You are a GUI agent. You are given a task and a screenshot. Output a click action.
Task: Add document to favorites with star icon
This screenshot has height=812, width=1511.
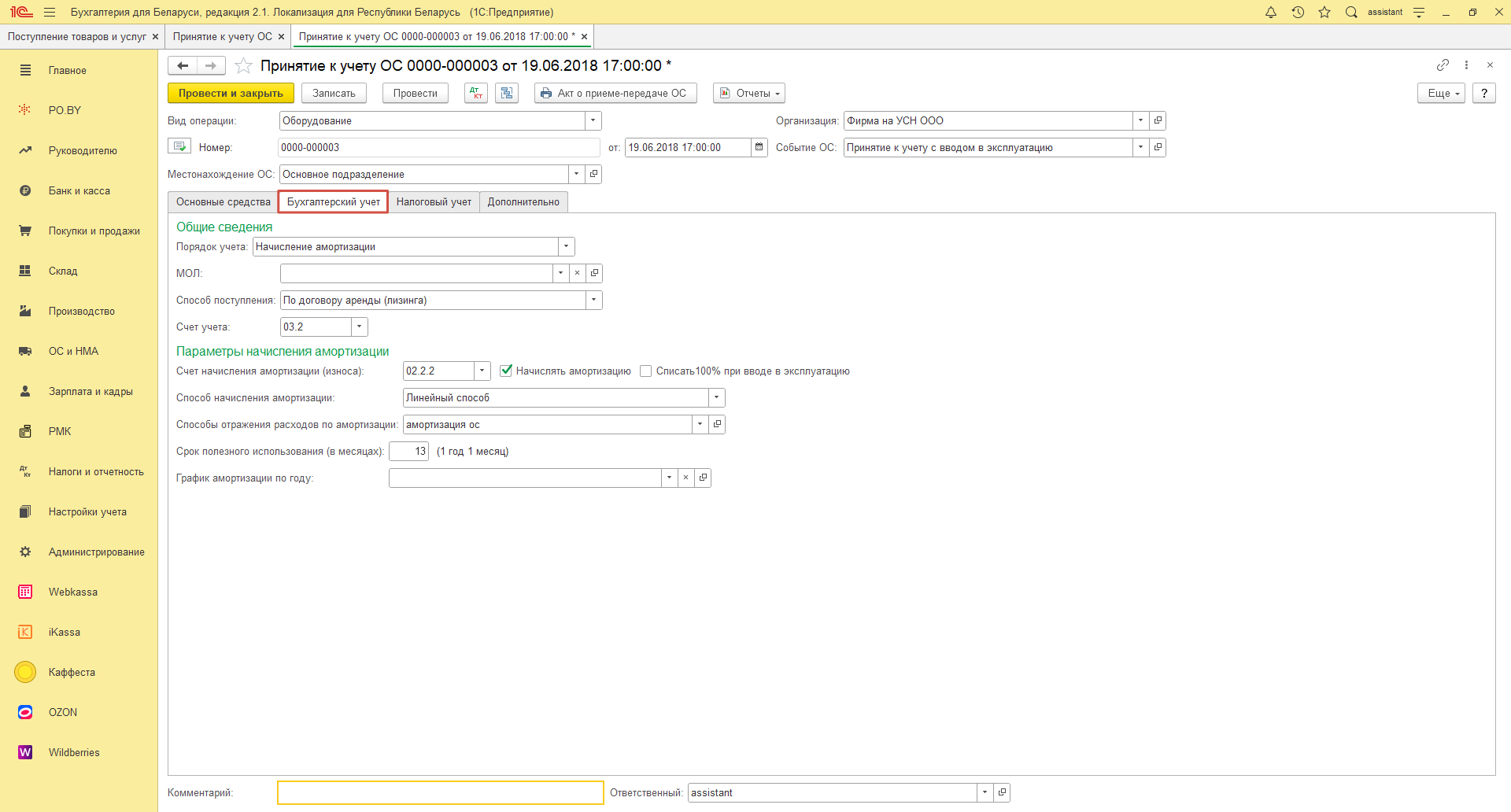[x=244, y=66]
